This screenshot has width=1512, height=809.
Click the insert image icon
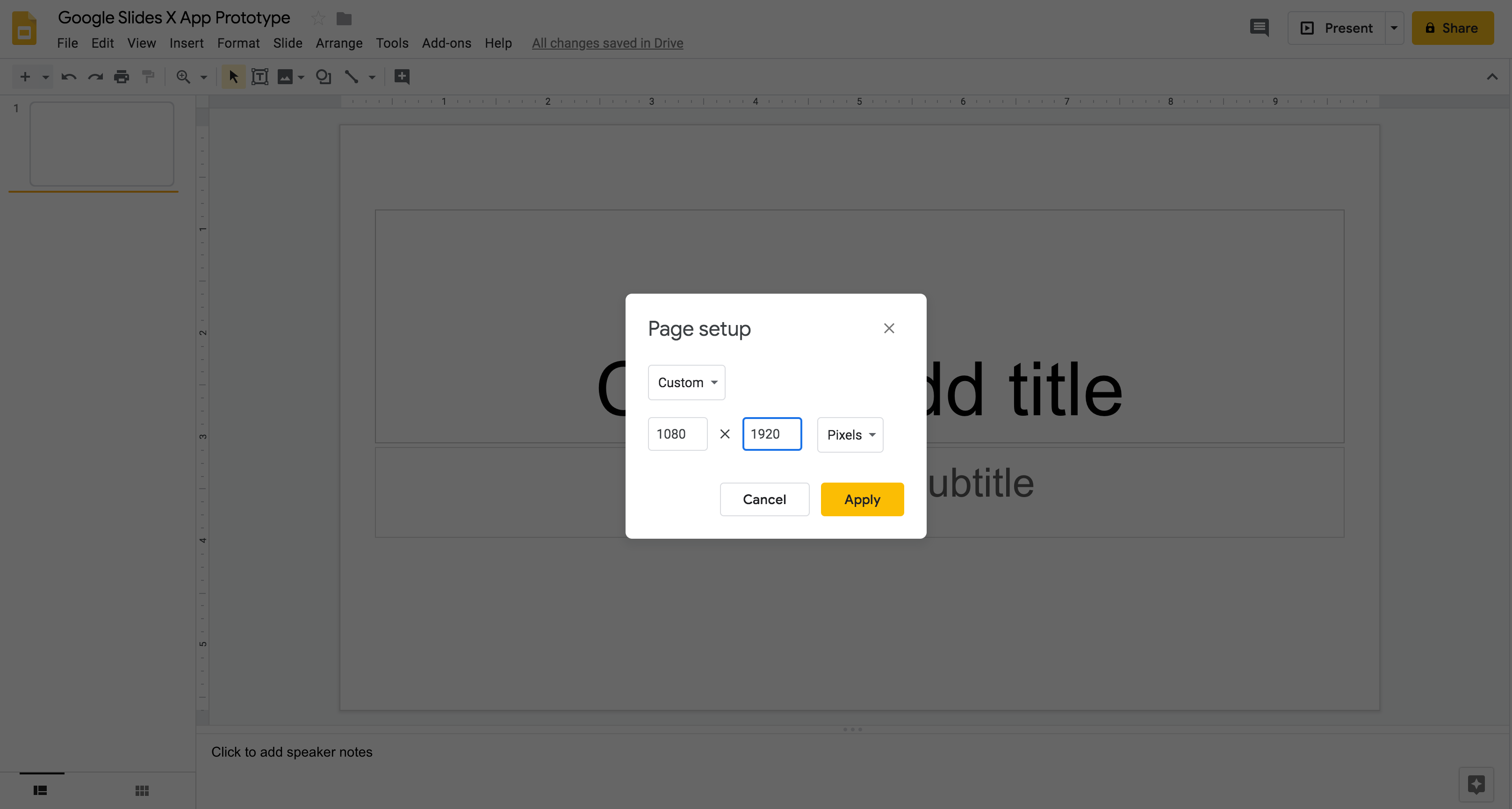285,76
